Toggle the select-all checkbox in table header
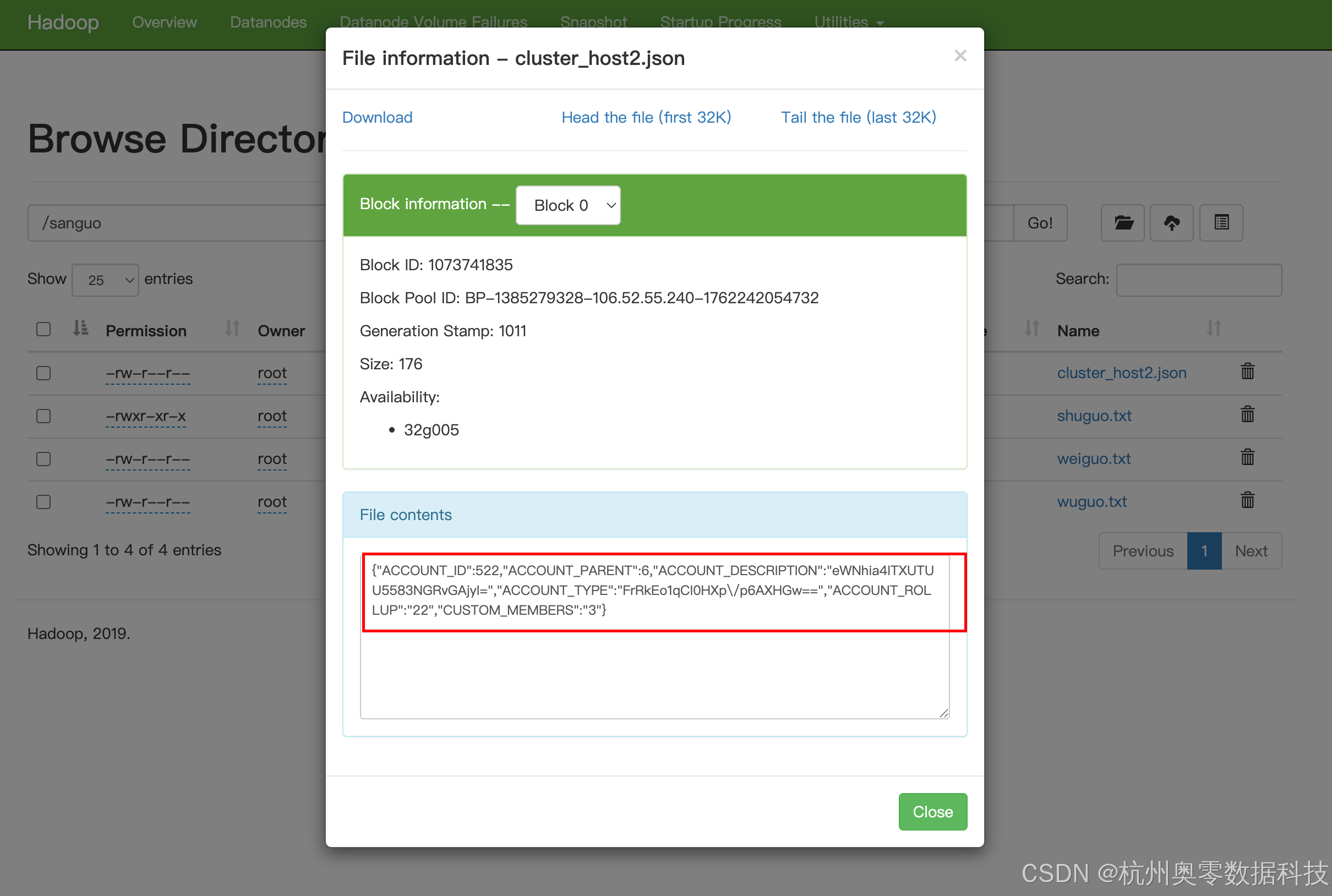This screenshot has width=1332, height=896. click(x=43, y=330)
